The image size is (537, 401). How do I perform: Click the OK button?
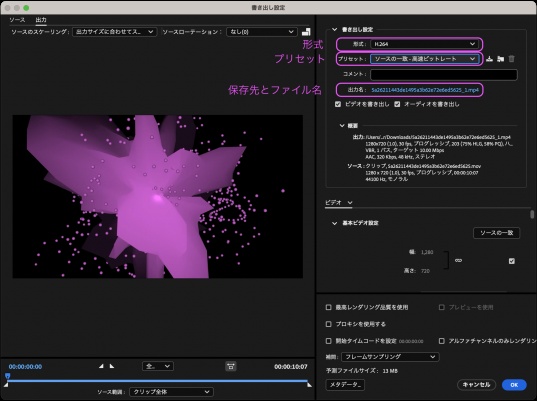514,385
